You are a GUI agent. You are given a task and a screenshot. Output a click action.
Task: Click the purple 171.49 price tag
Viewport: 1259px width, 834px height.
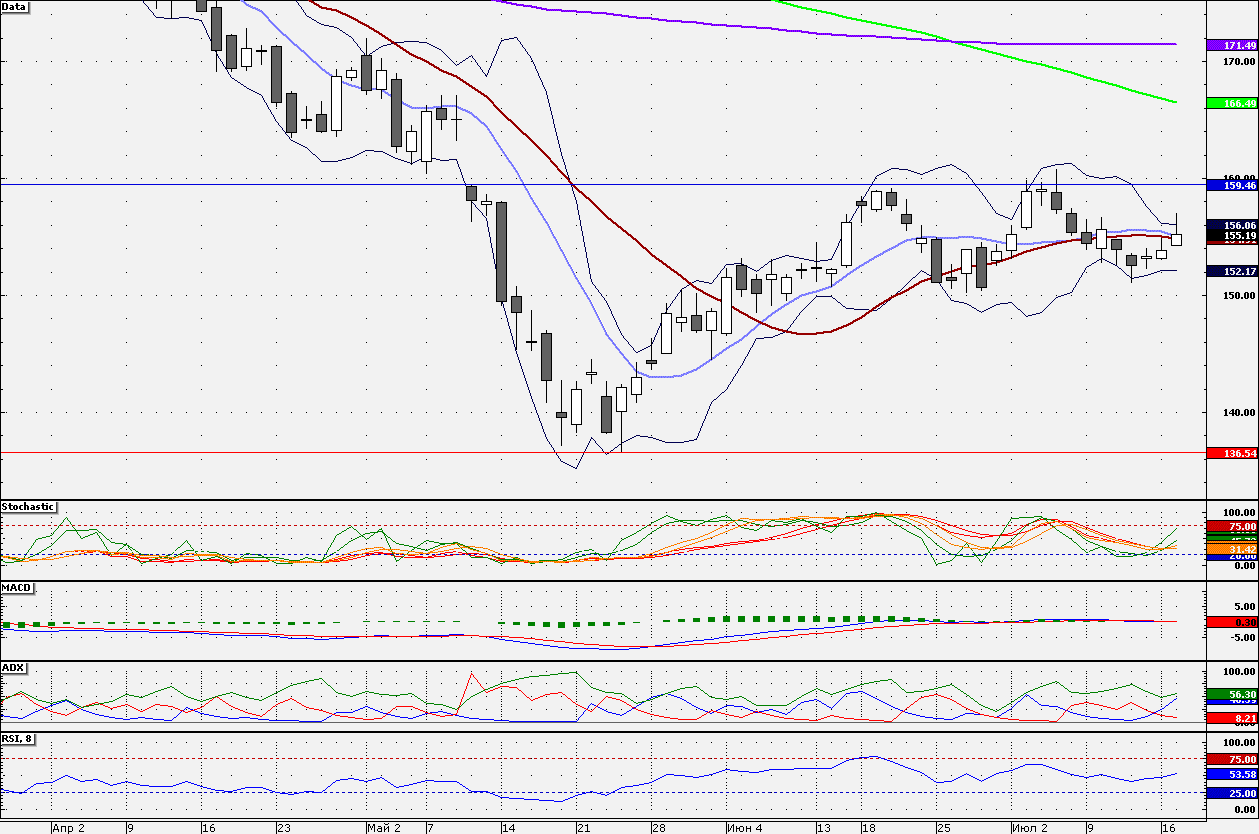1233,46
